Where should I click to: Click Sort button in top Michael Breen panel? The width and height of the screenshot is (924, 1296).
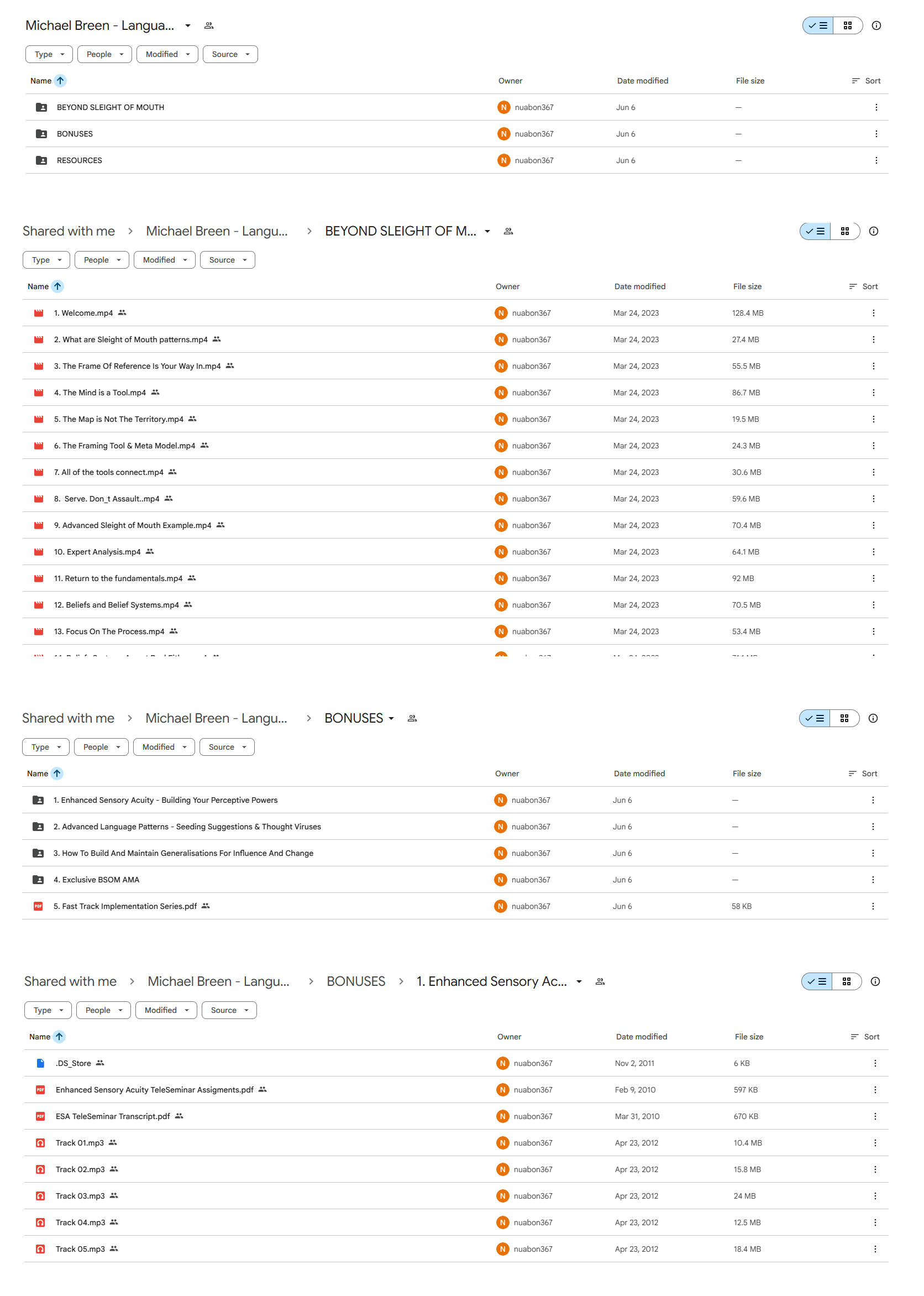pos(865,81)
